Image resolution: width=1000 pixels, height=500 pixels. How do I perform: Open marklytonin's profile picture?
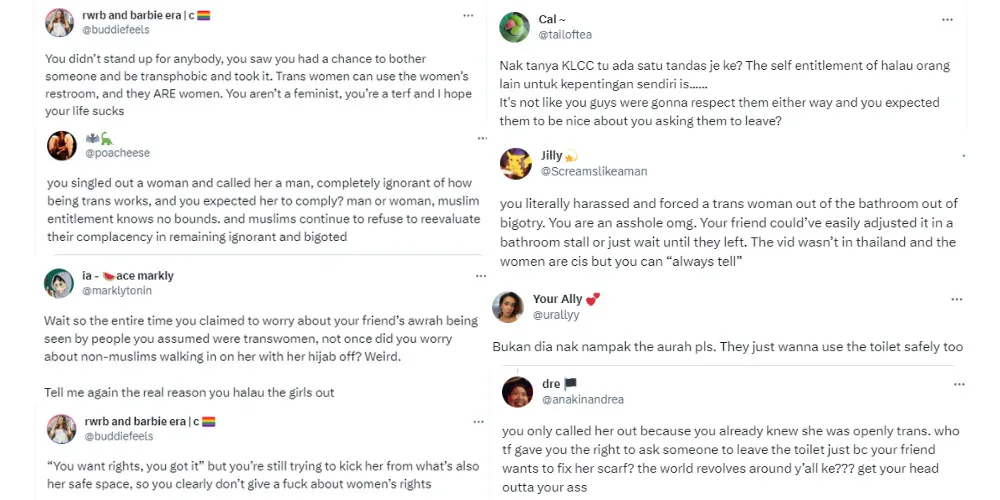[x=59, y=283]
